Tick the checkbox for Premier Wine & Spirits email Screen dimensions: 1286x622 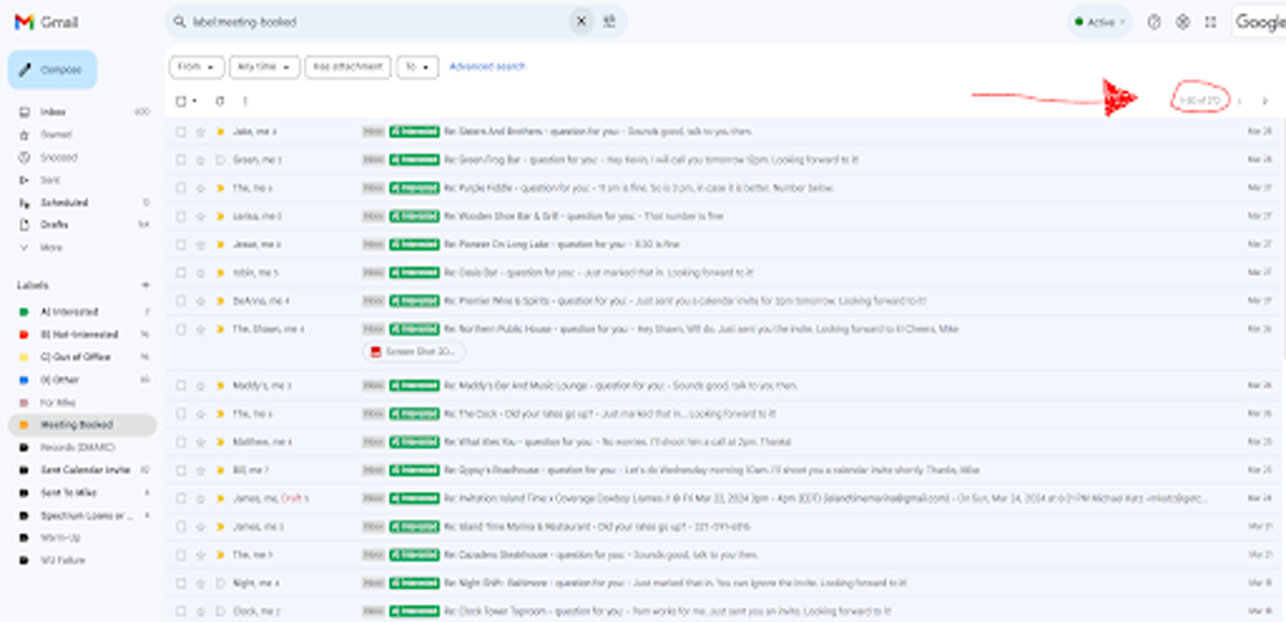[x=181, y=300]
